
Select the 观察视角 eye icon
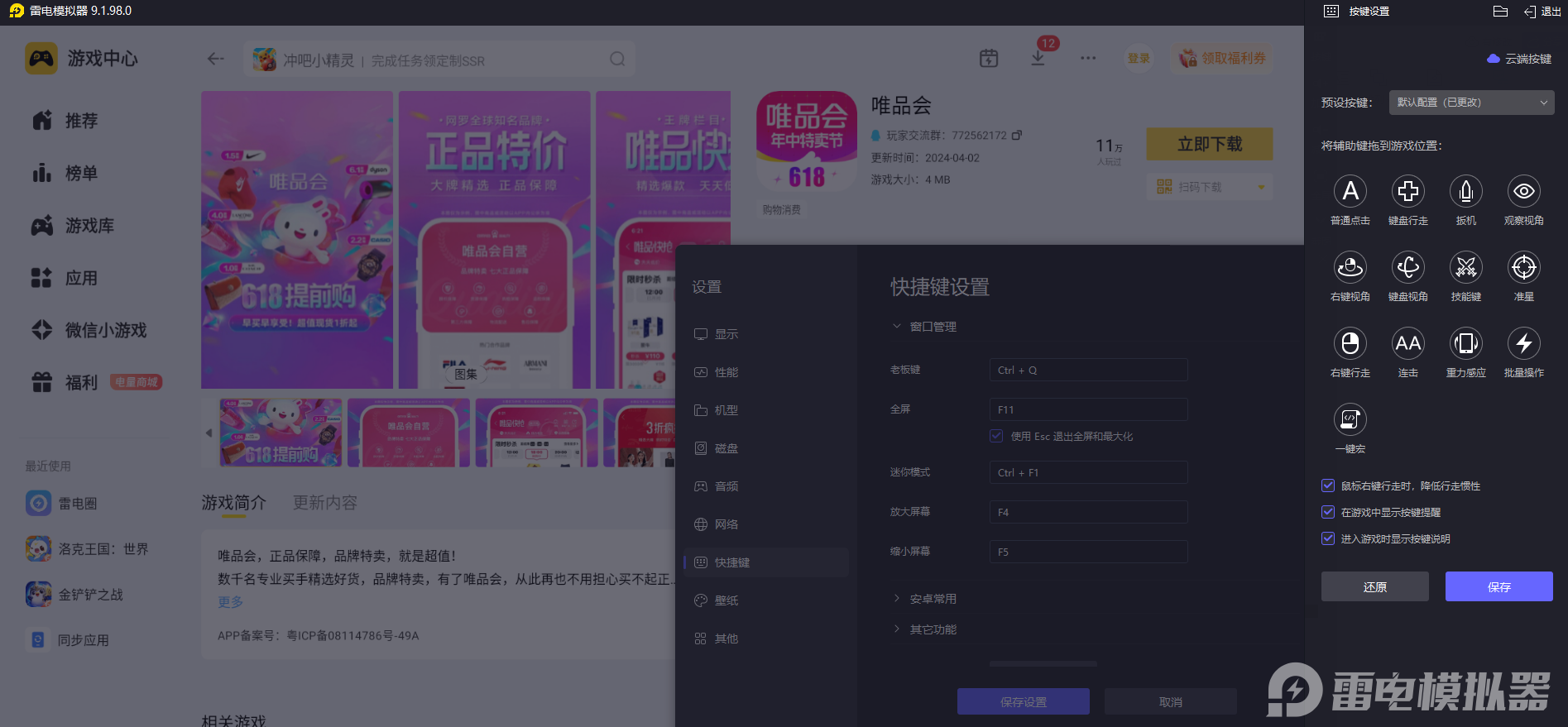(x=1524, y=192)
